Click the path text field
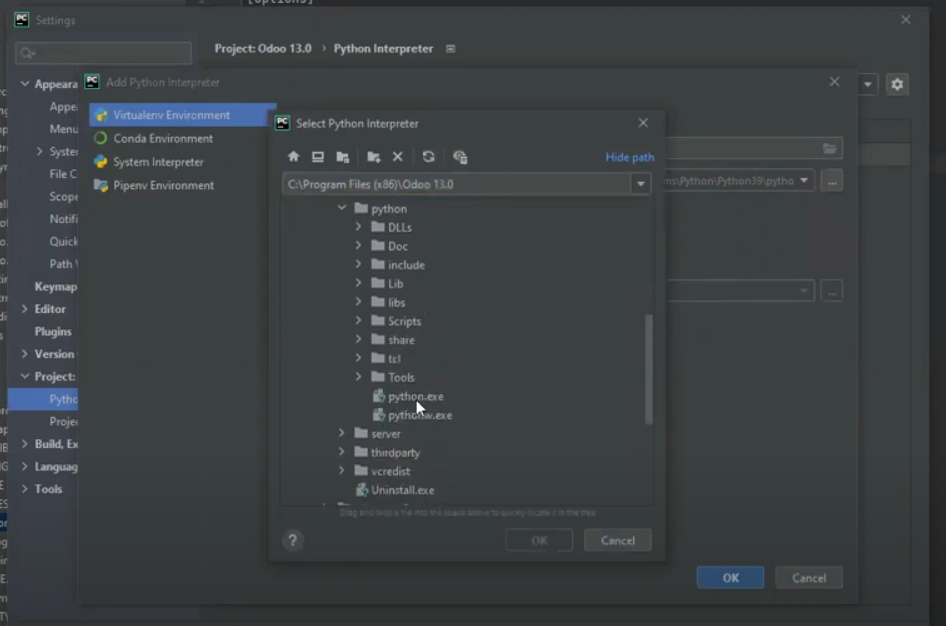The width and height of the screenshot is (946, 626). pyautogui.click(x=457, y=184)
